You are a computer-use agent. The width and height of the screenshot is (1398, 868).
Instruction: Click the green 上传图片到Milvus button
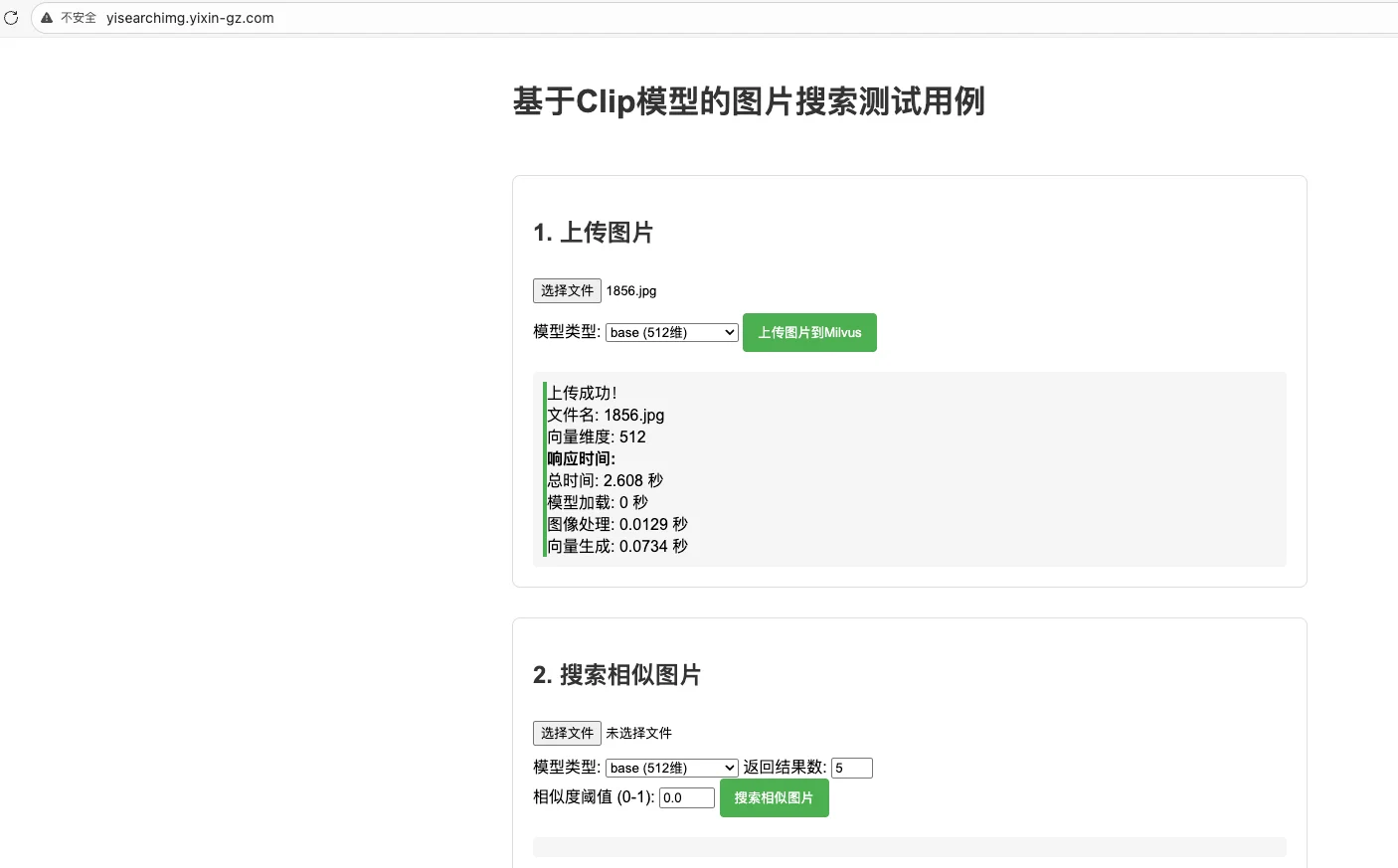point(809,332)
